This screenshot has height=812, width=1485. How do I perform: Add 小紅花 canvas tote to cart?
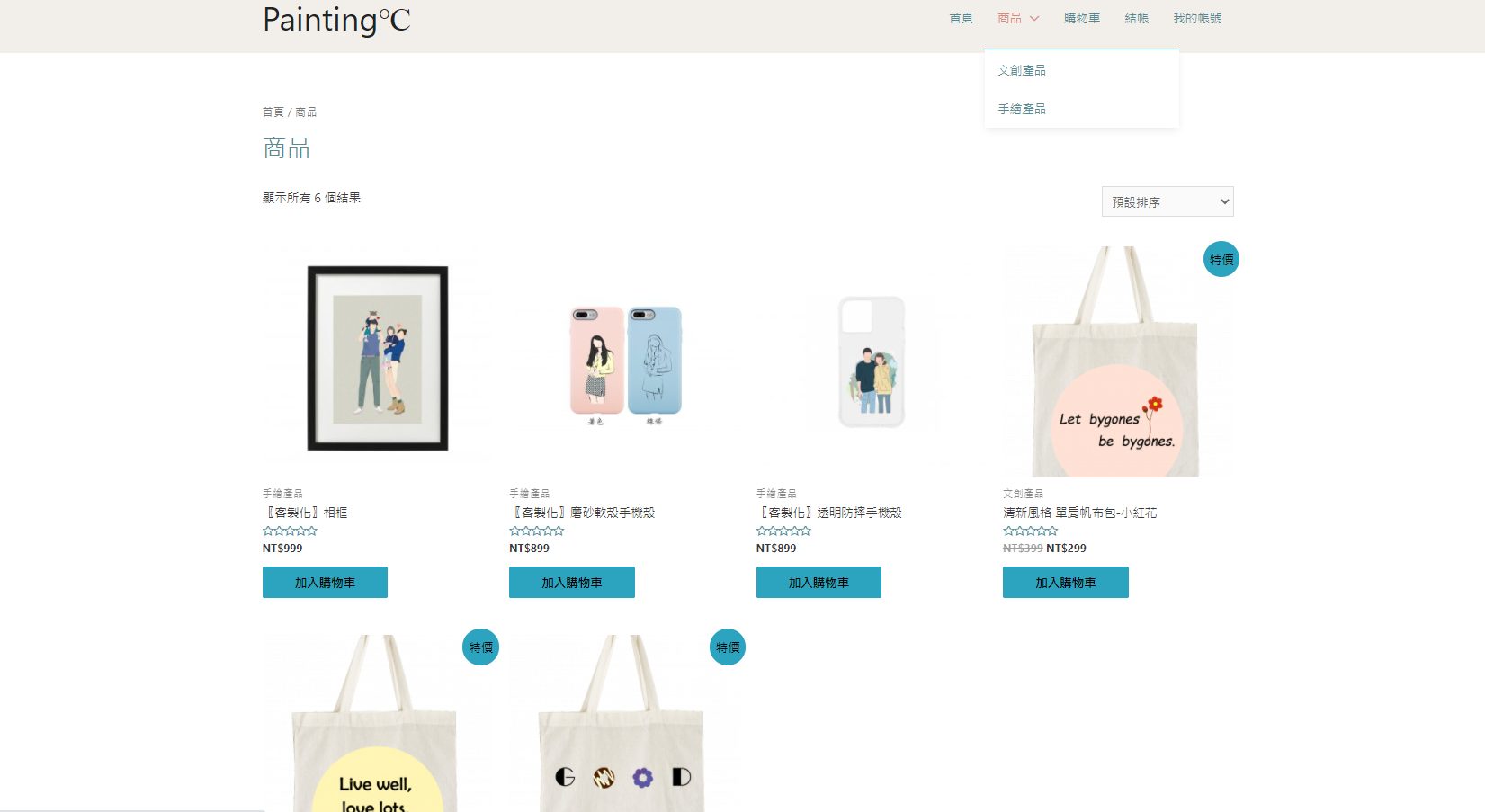click(1065, 583)
